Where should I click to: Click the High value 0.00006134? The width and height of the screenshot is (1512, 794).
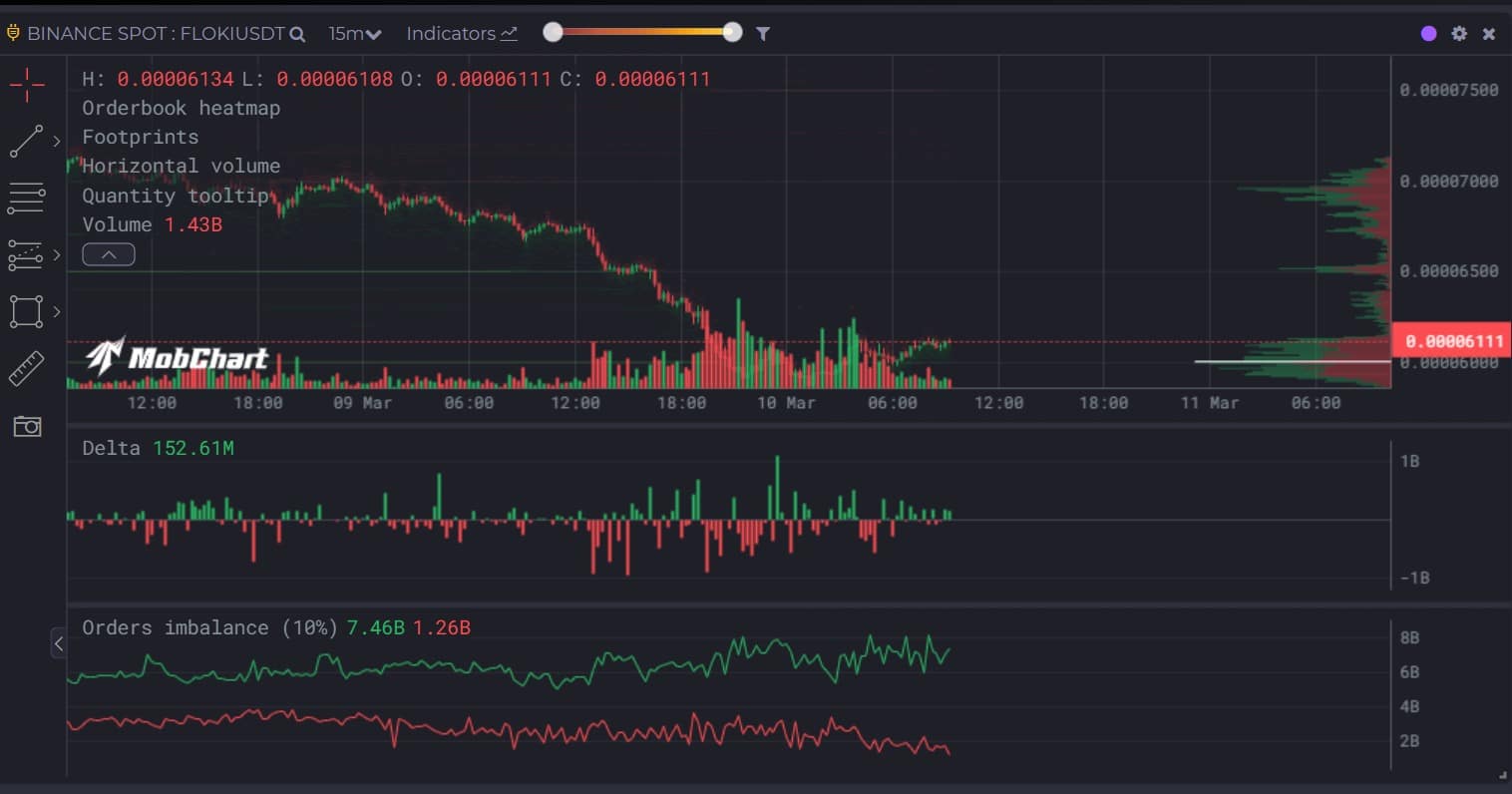coord(176,79)
